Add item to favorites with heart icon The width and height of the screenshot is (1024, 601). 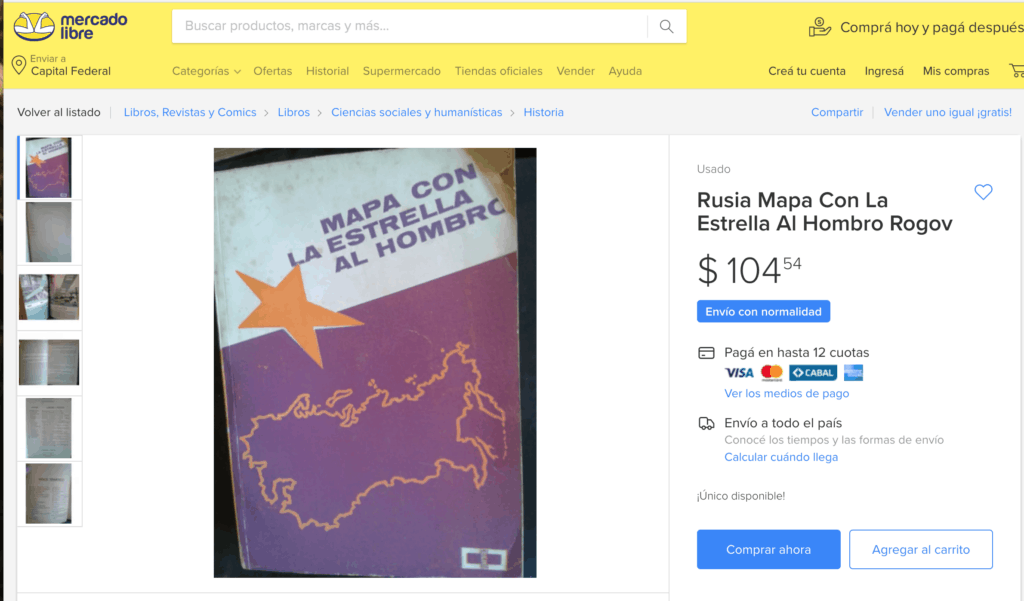coord(983,192)
